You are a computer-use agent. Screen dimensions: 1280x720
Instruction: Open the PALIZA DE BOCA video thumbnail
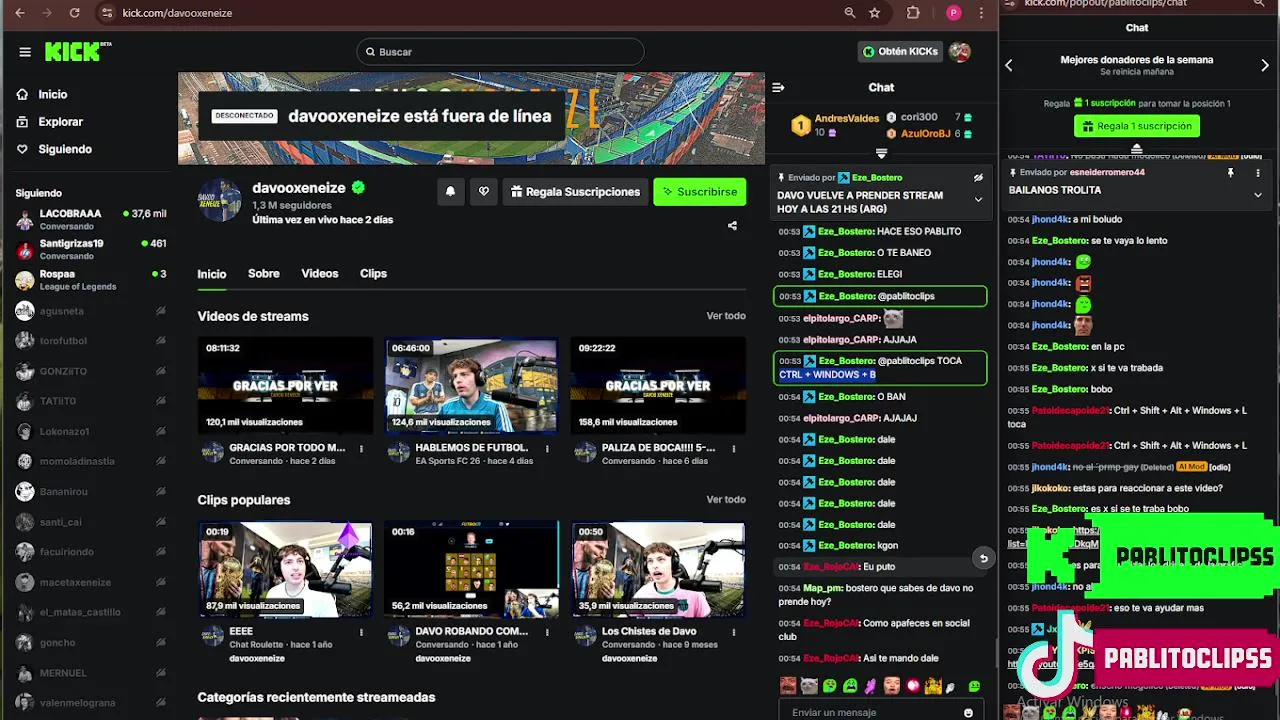point(658,386)
